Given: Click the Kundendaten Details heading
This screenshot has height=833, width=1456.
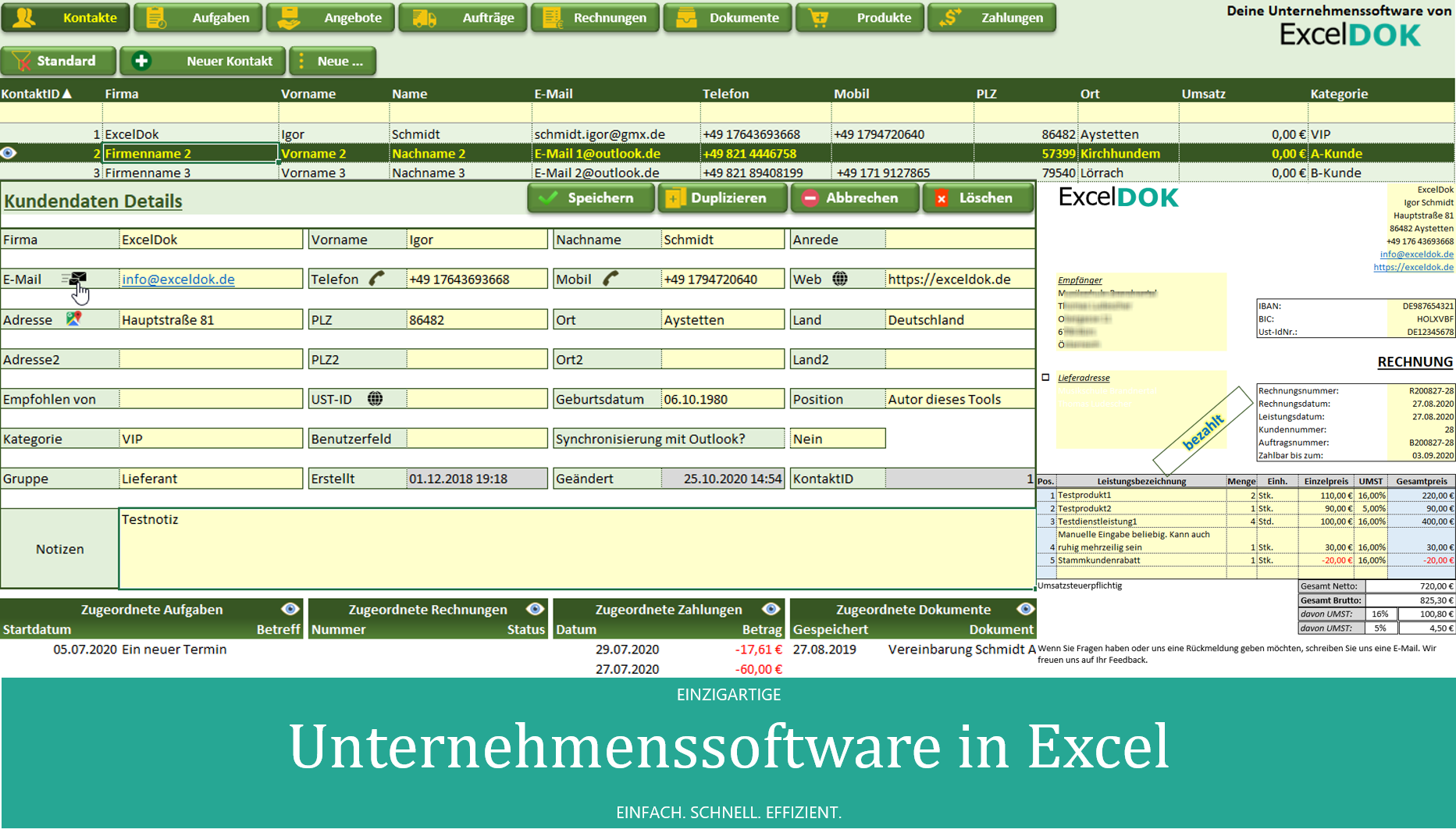Looking at the screenshot, I should point(93,201).
